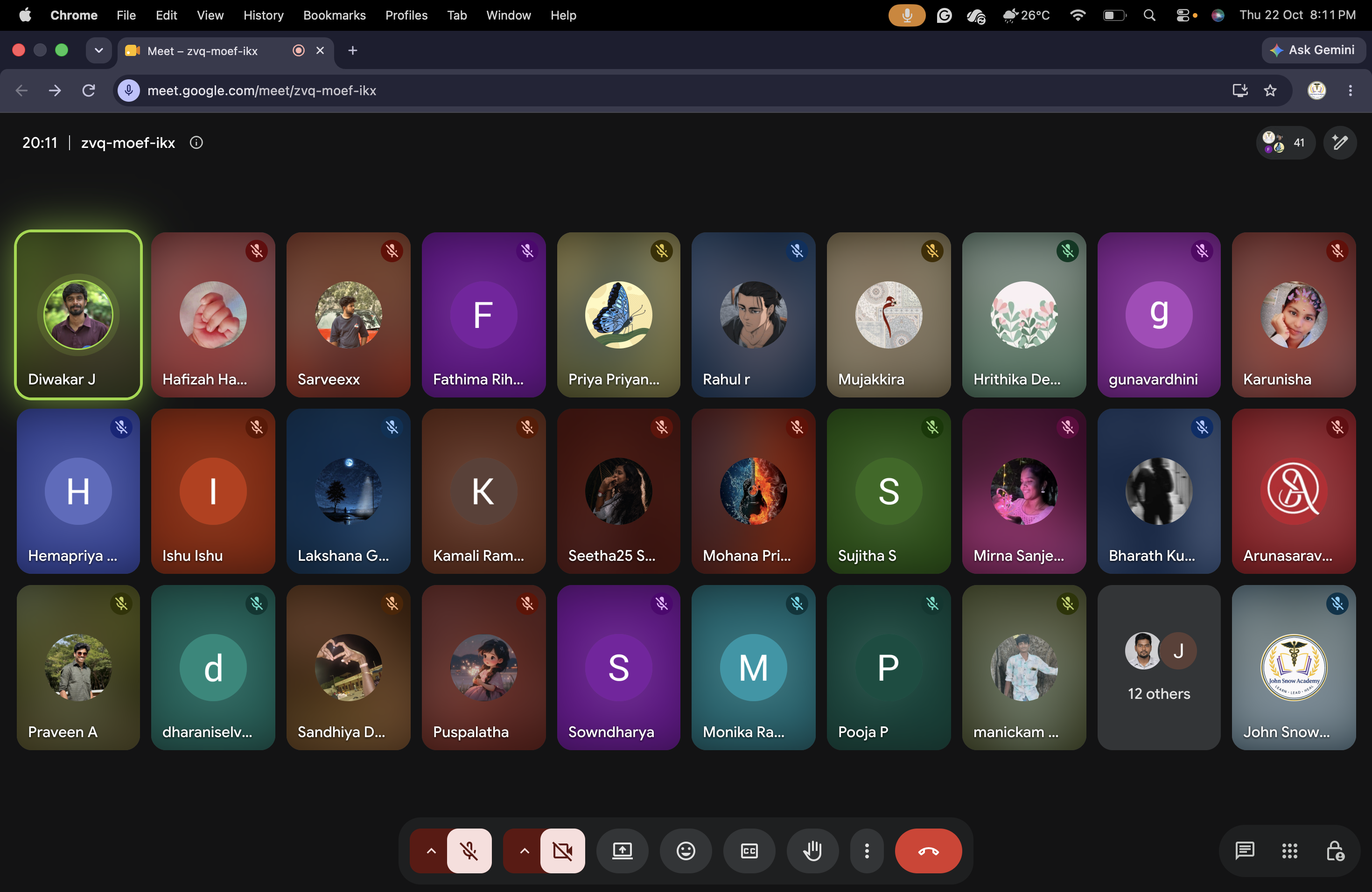The height and width of the screenshot is (892, 1372).
Task: Open macOS Control Center in menu bar
Action: point(1183,15)
